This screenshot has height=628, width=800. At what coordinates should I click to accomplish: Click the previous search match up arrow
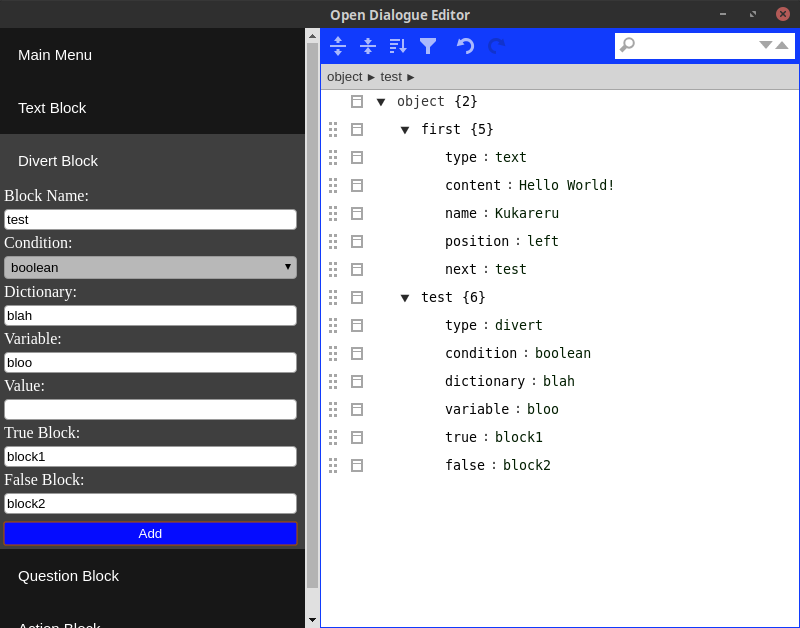coord(781,45)
